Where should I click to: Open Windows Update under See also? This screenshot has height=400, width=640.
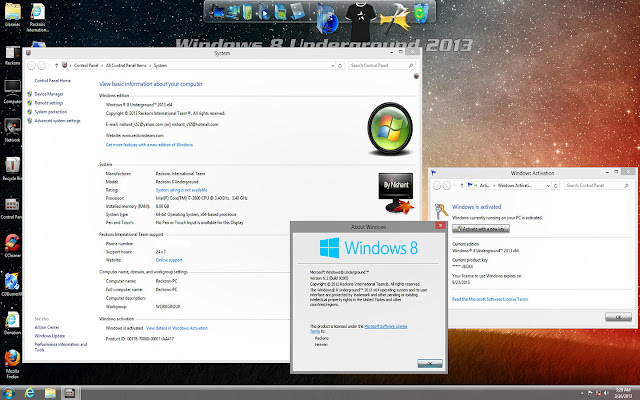click(50, 336)
